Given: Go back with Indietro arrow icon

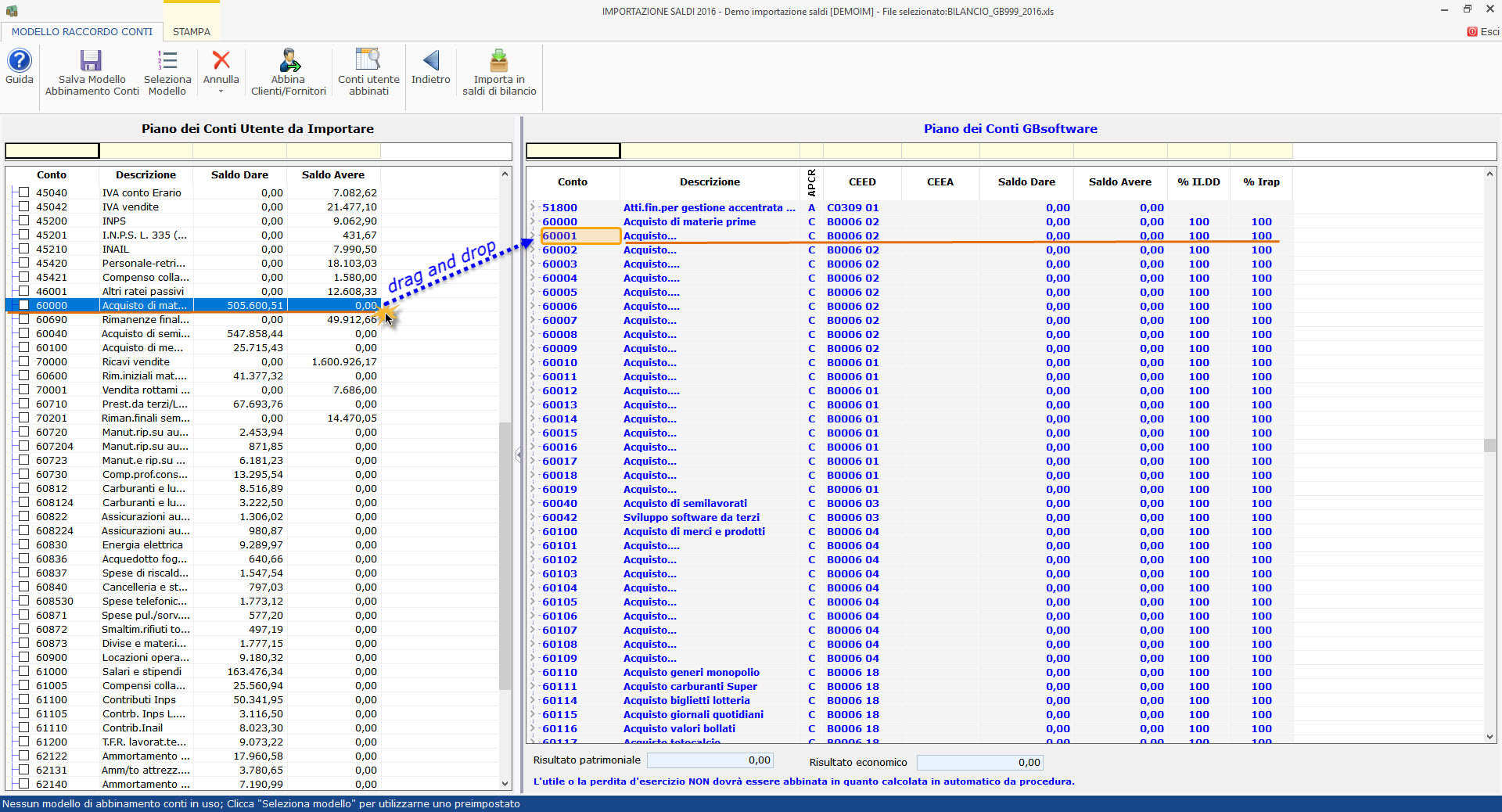Looking at the screenshot, I should coord(430,61).
